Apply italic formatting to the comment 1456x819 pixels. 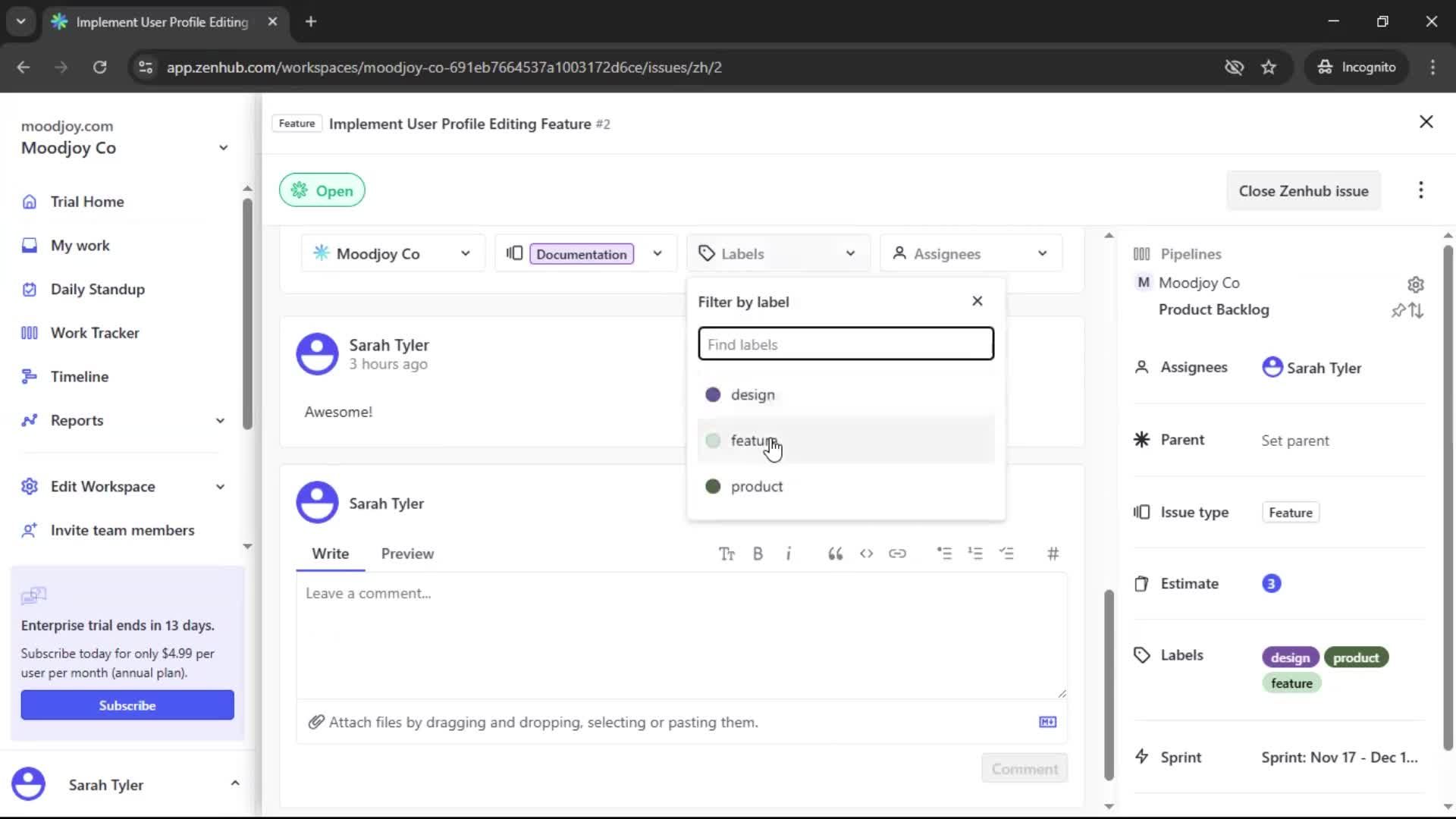point(789,554)
